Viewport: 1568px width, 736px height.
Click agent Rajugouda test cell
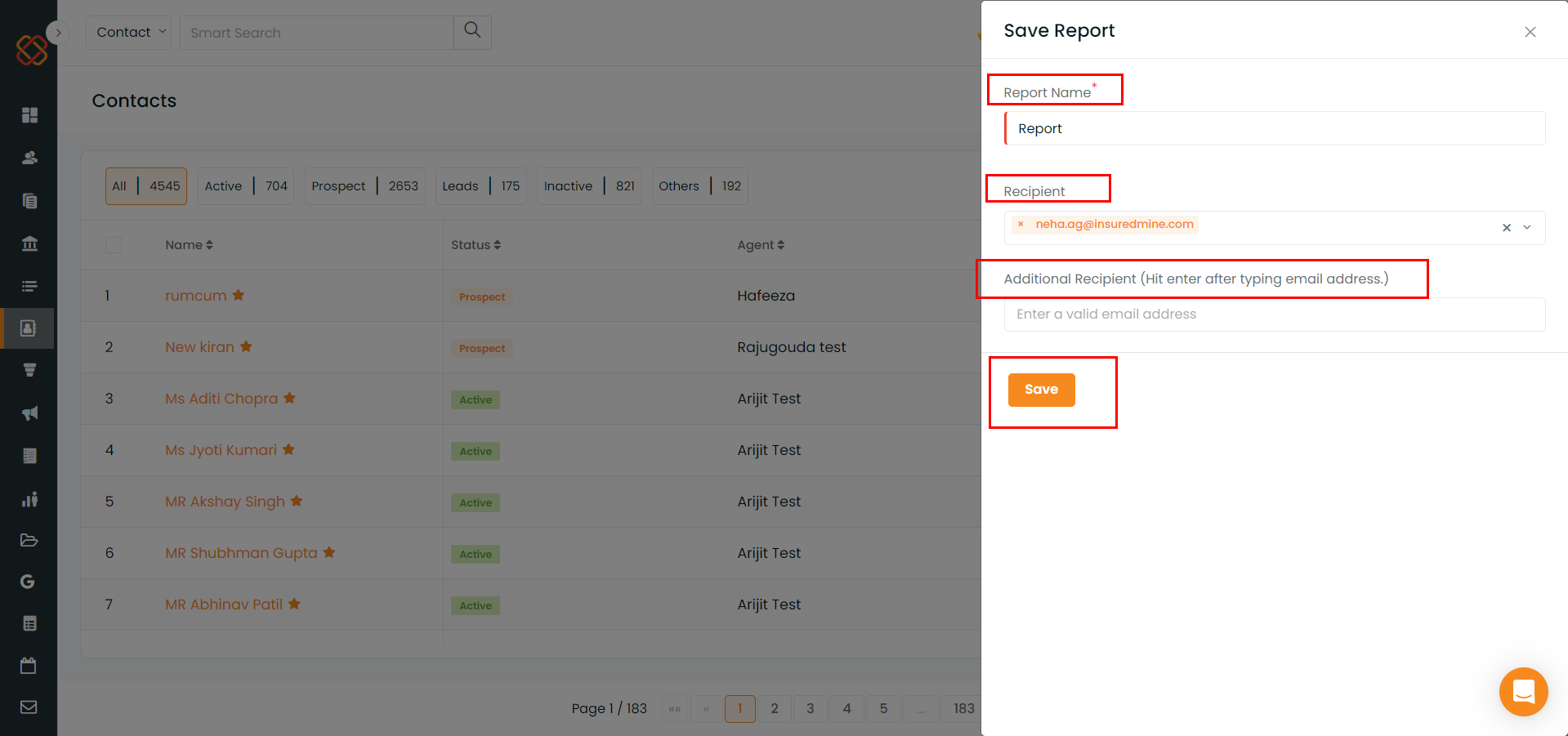pos(791,347)
